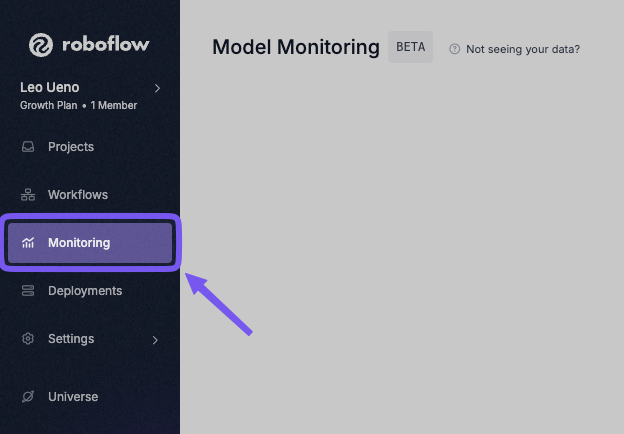
Task: Click the Workflows diagram icon
Action: [28, 195]
